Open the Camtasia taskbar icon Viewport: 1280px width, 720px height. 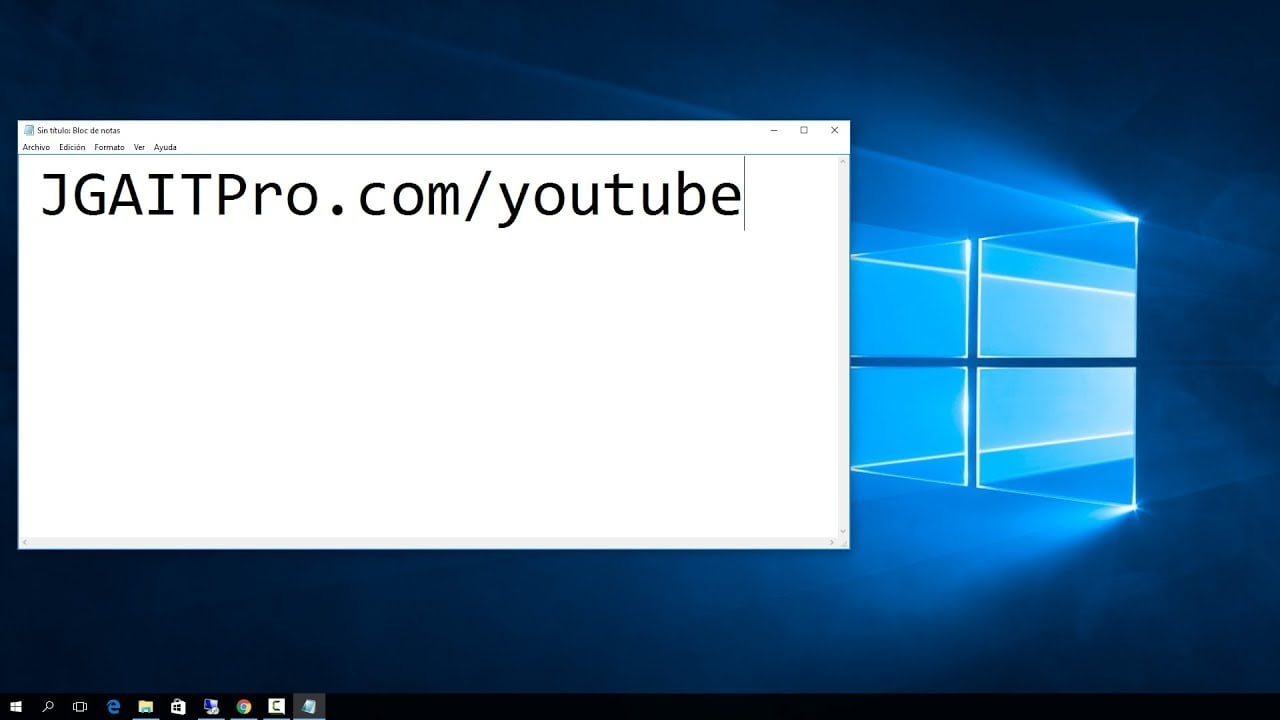coord(276,707)
